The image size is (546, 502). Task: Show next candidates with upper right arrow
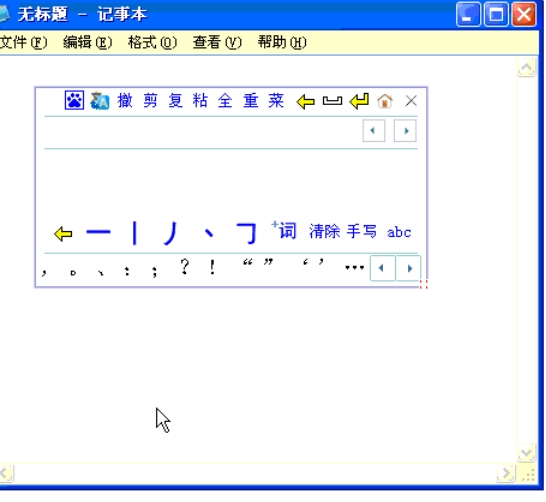click(x=405, y=131)
